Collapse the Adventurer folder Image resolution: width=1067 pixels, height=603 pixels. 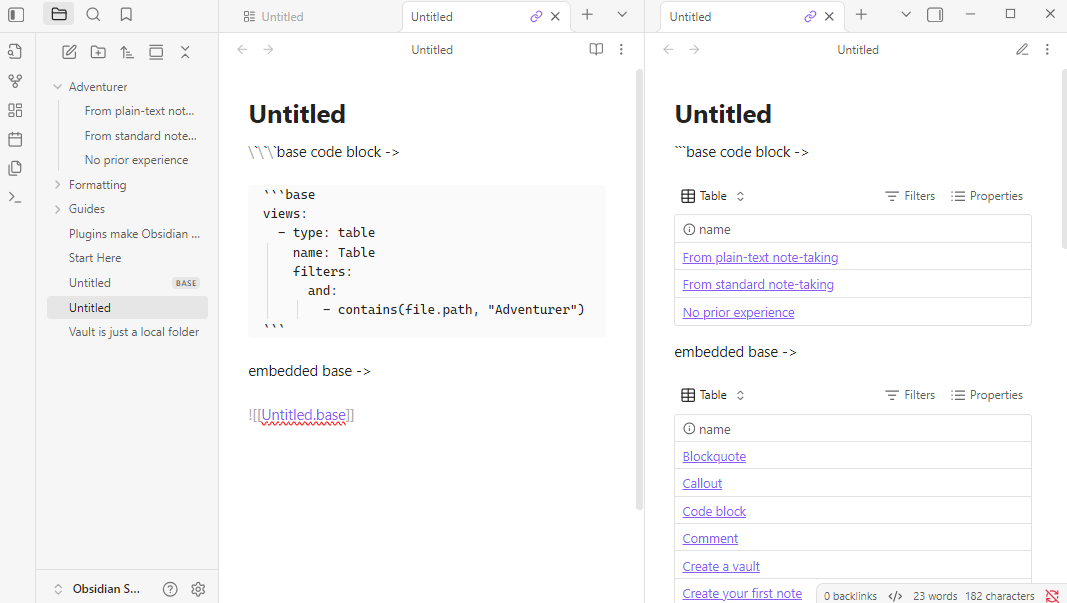click(58, 86)
